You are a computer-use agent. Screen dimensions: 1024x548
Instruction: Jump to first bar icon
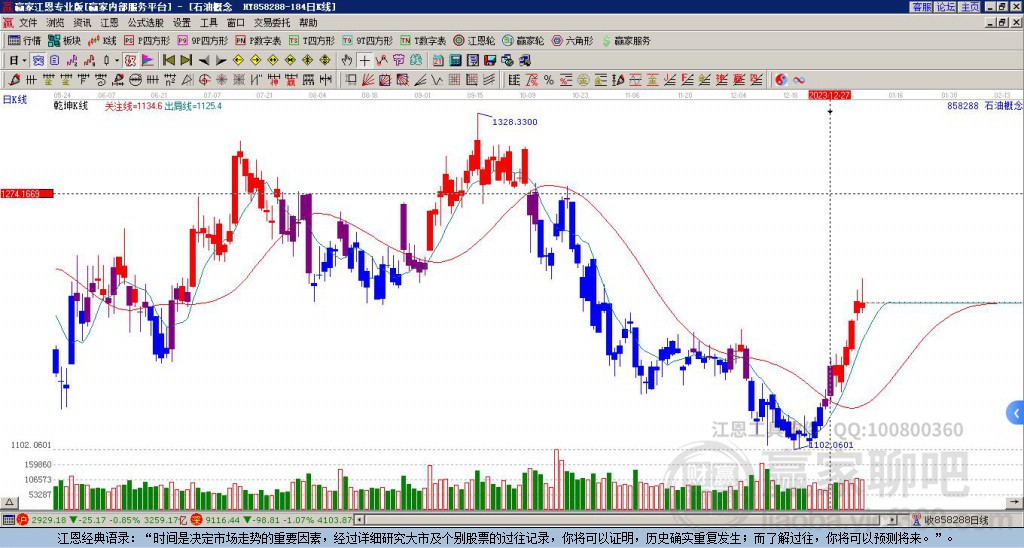click(x=168, y=61)
